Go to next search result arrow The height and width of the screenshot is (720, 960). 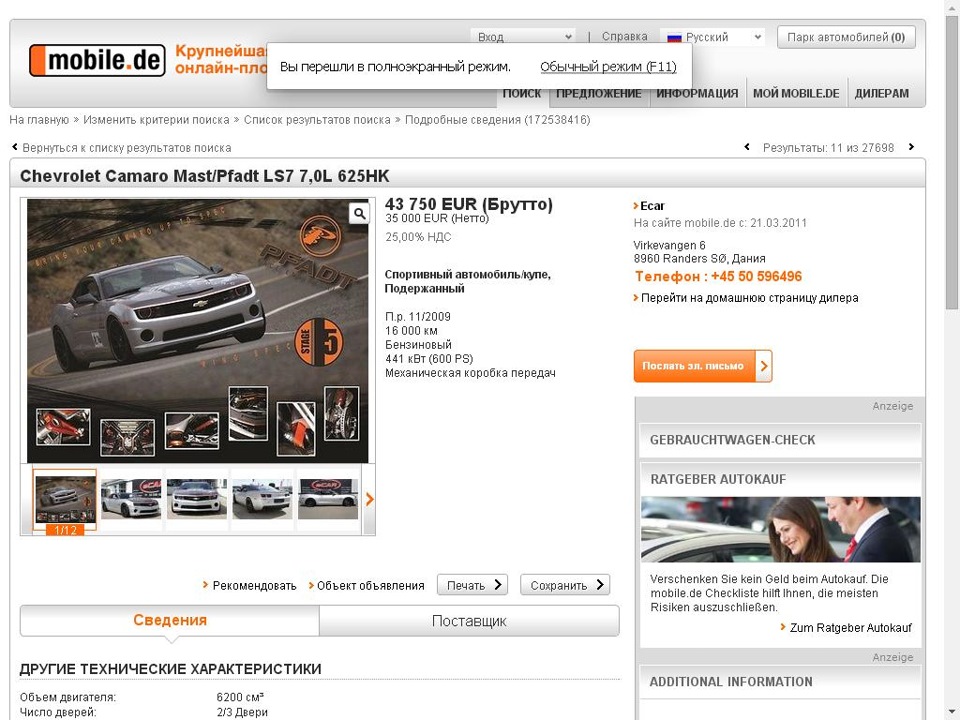pyautogui.click(x=911, y=147)
